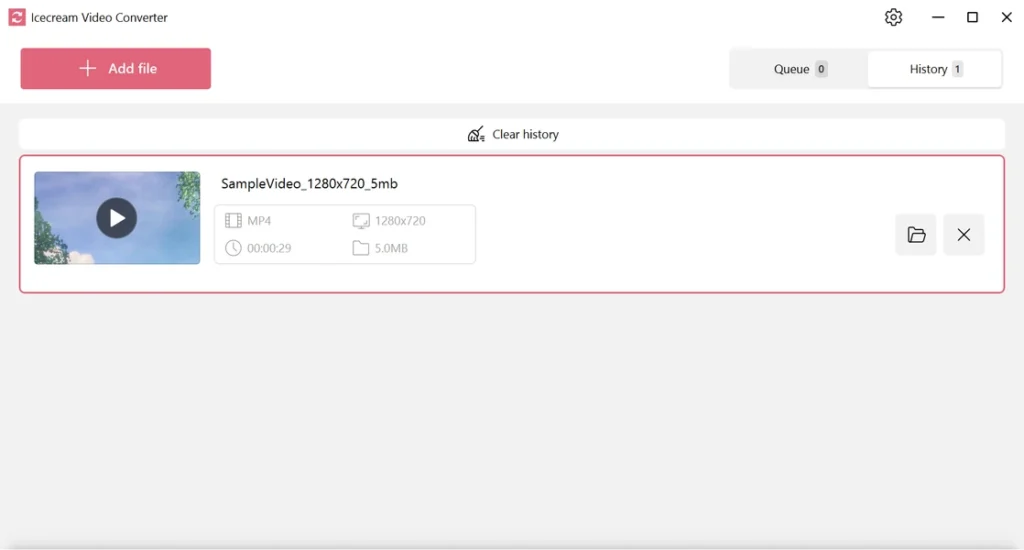
Task: Maximize the application window
Action: coord(972,17)
